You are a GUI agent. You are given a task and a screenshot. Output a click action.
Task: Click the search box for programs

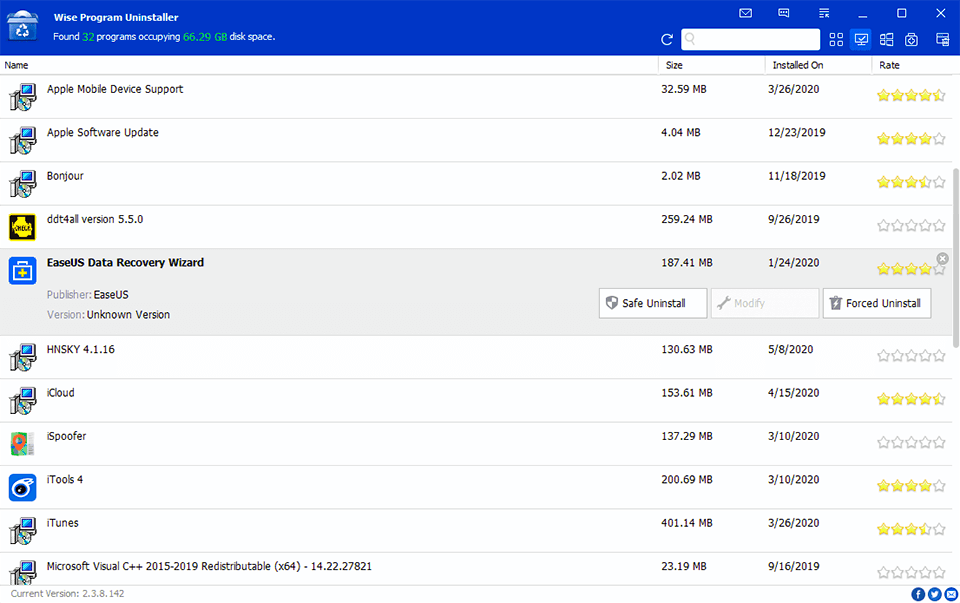click(751, 39)
